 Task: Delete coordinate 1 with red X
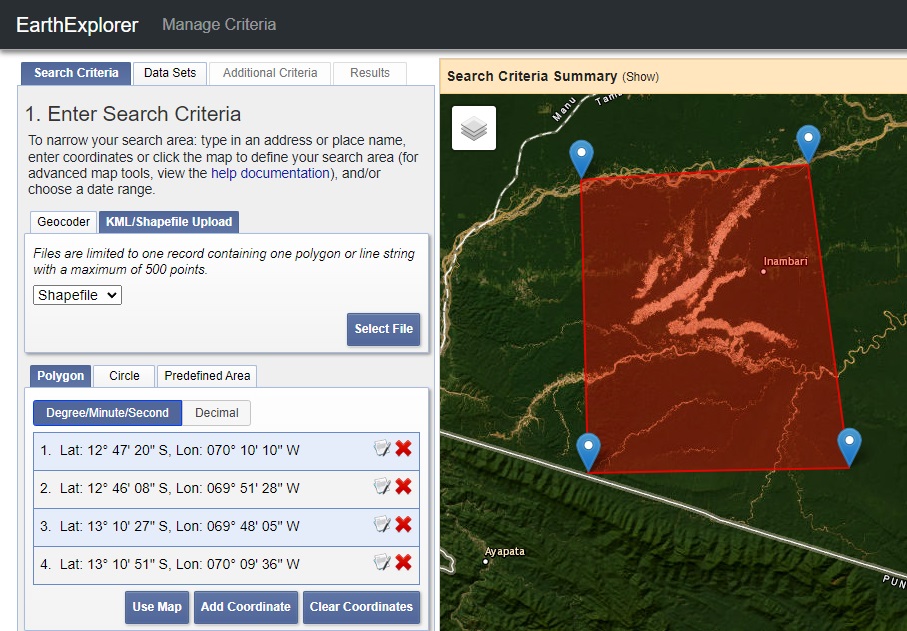coord(403,448)
